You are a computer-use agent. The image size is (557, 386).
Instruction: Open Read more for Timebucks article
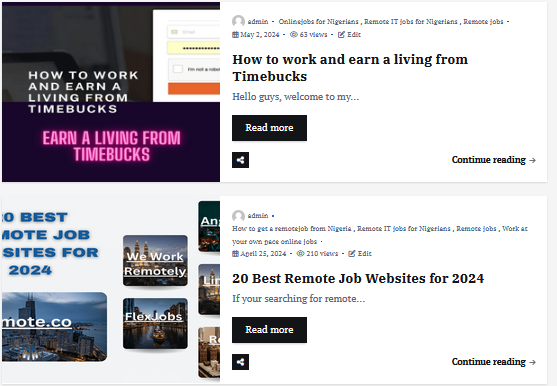269,128
